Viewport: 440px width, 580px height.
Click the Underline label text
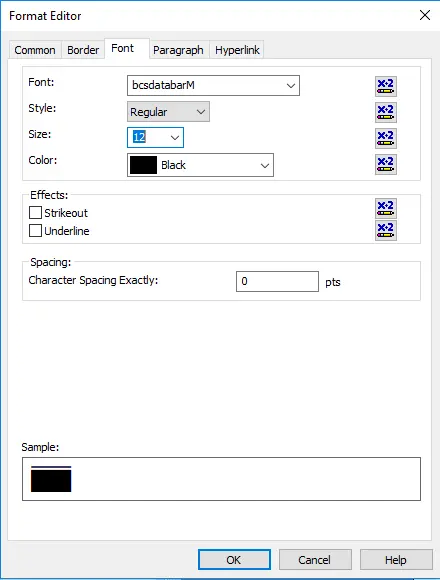(67, 231)
